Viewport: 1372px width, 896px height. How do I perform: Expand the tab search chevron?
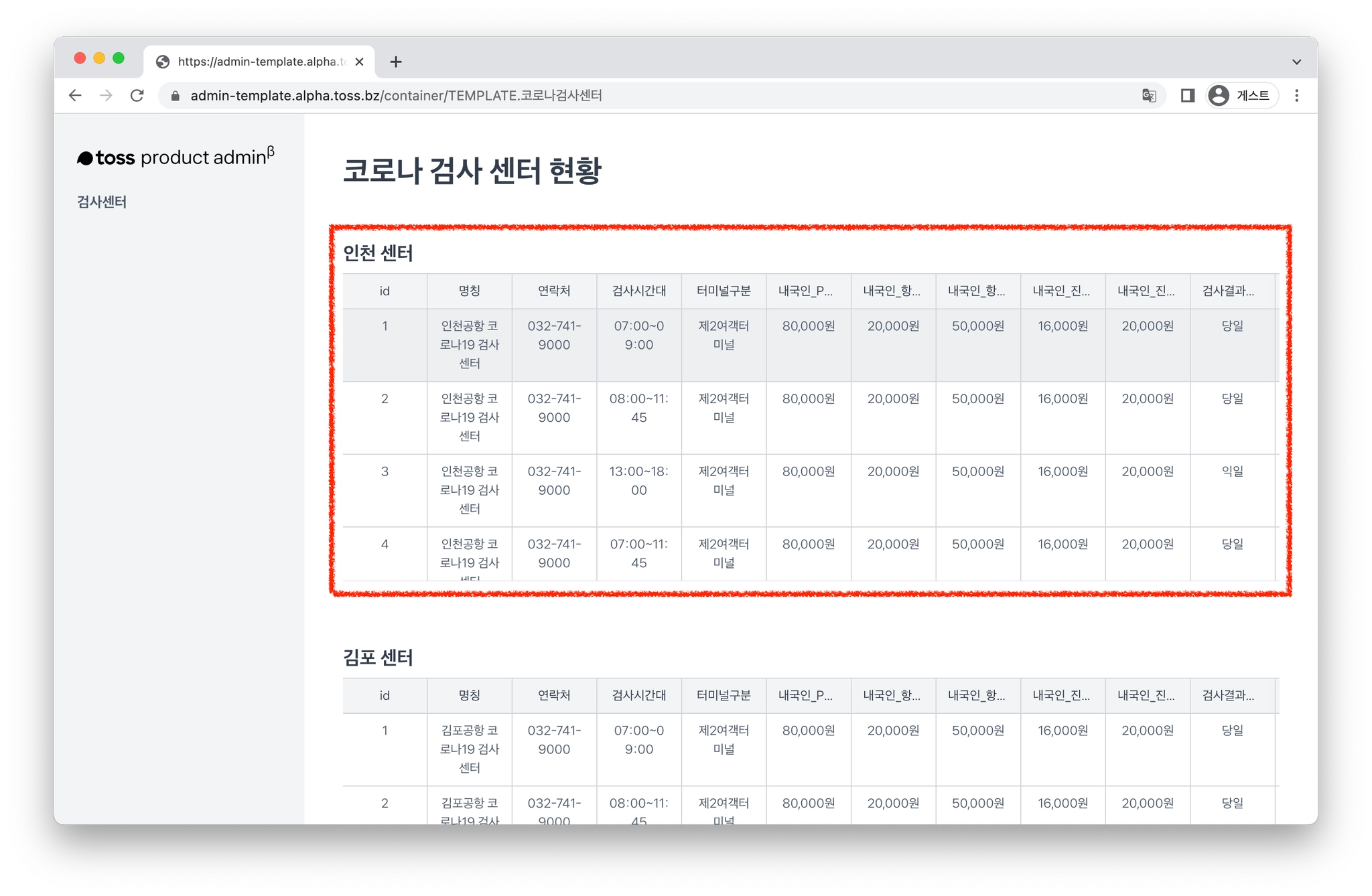point(1297,62)
